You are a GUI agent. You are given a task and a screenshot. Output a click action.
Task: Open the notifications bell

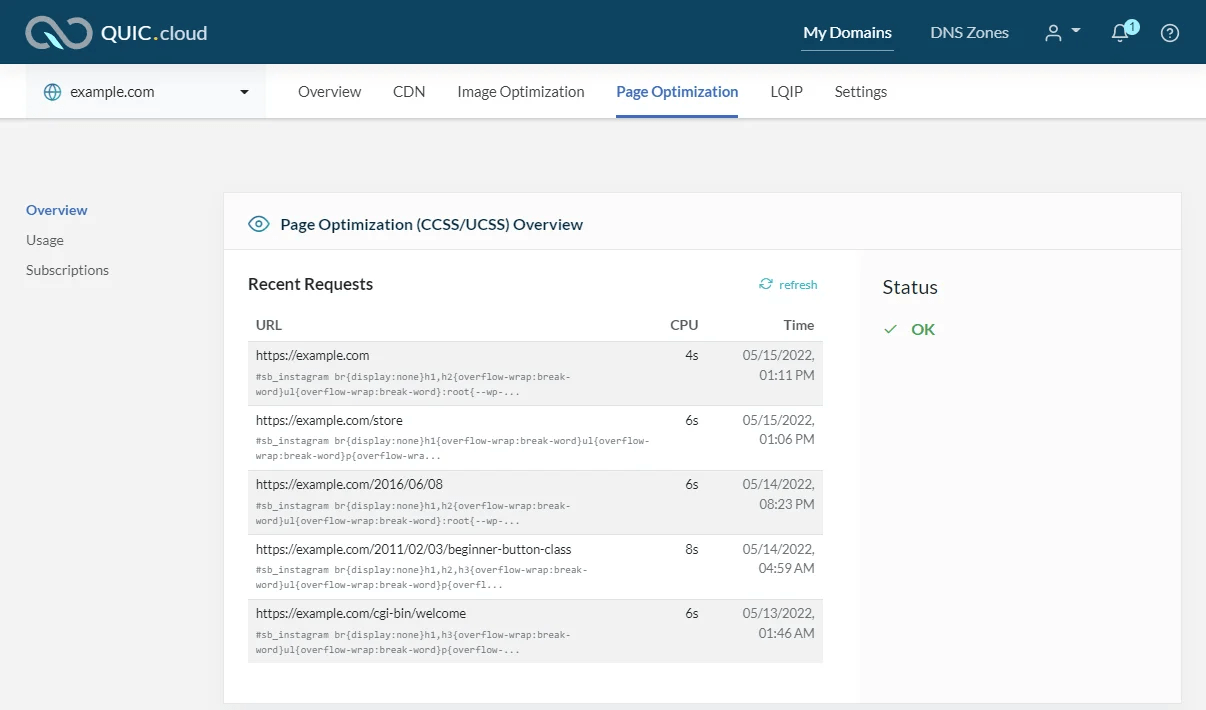click(x=1120, y=33)
